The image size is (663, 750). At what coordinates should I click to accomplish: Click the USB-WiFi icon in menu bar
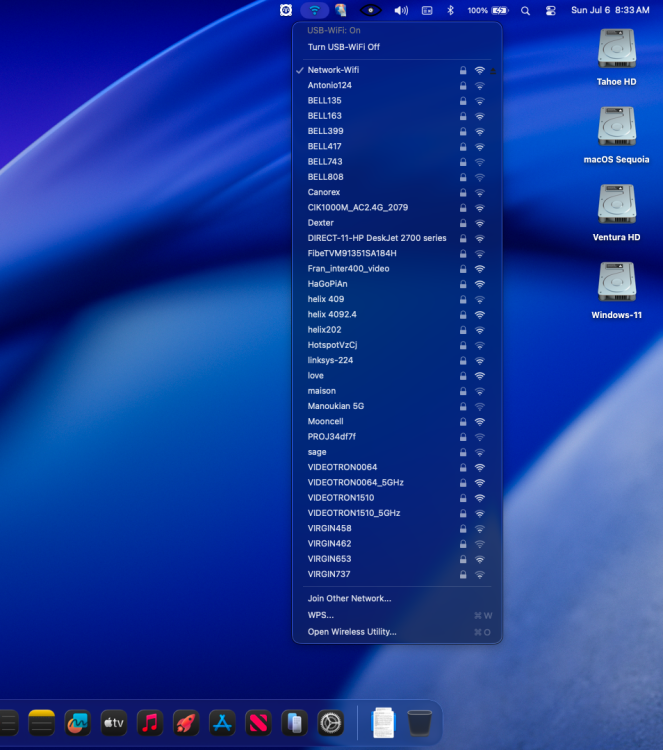(x=314, y=10)
